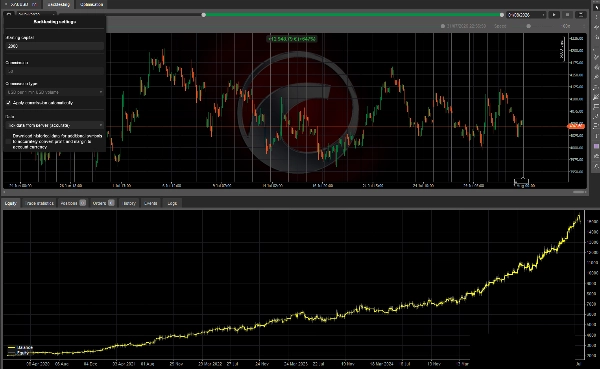Open the Positions tab
The width and height of the screenshot is (600, 369).
pos(72,203)
